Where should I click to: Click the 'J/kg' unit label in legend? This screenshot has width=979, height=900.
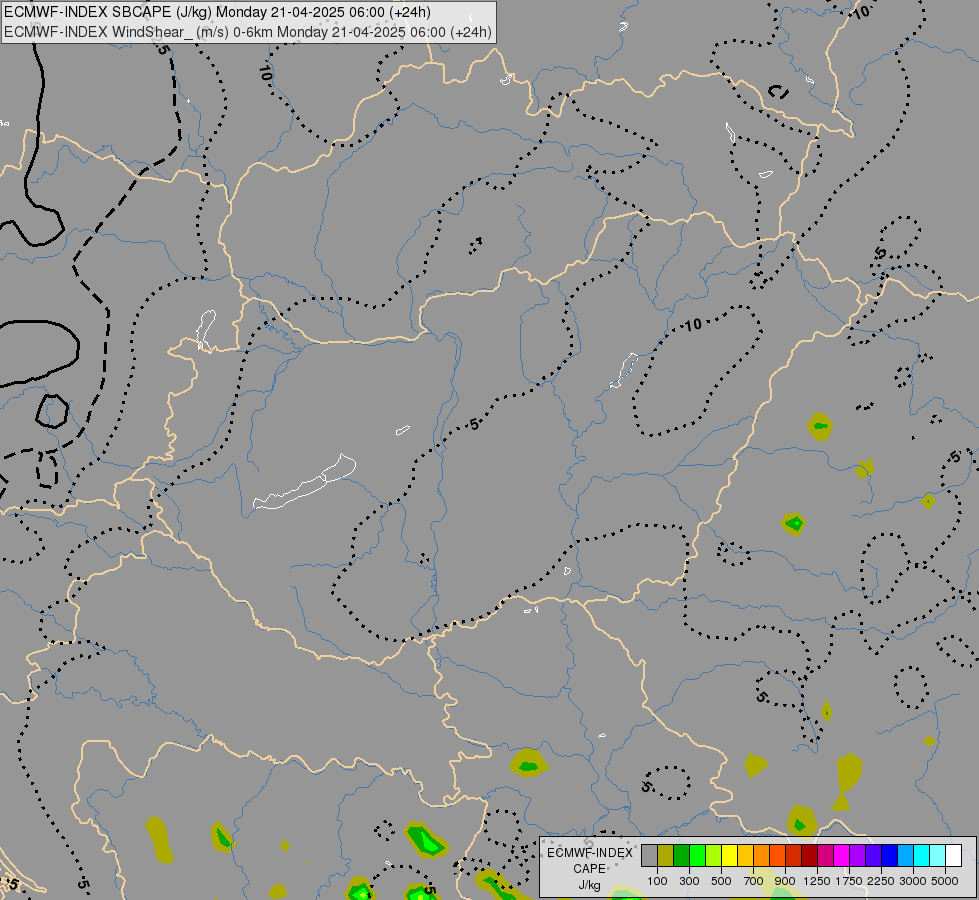coord(589,885)
